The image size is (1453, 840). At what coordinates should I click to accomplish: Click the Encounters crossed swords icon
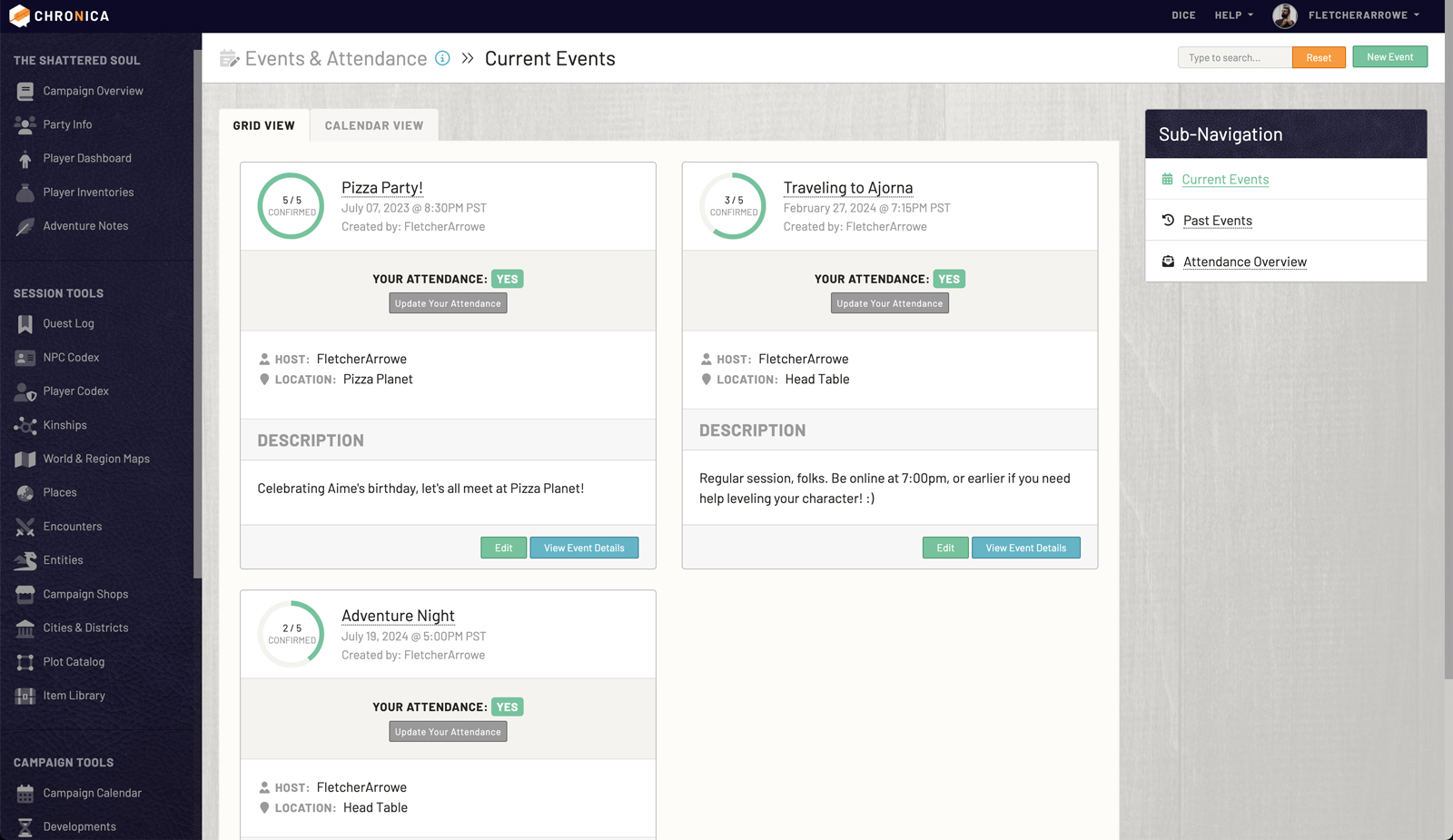coord(25,527)
